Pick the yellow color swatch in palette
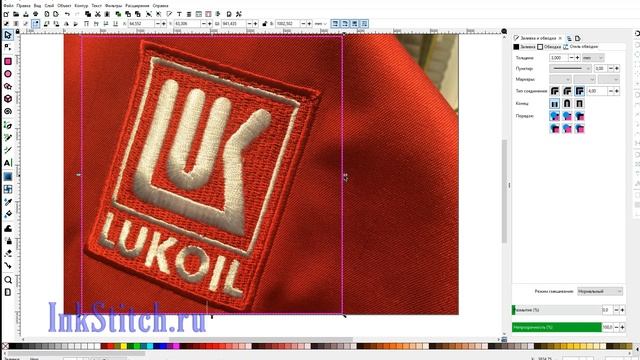This screenshot has width=640, height=360. [x=123, y=347]
